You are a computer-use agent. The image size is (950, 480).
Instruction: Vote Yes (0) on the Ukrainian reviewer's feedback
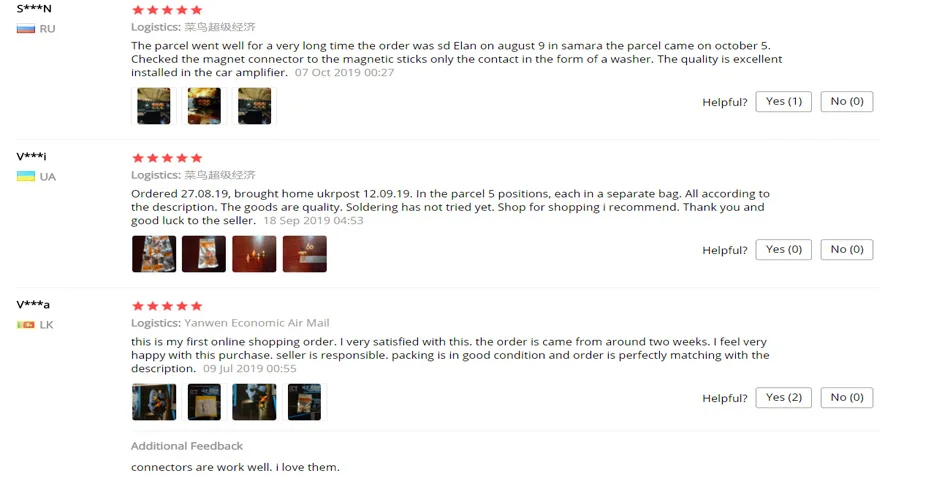(783, 250)
